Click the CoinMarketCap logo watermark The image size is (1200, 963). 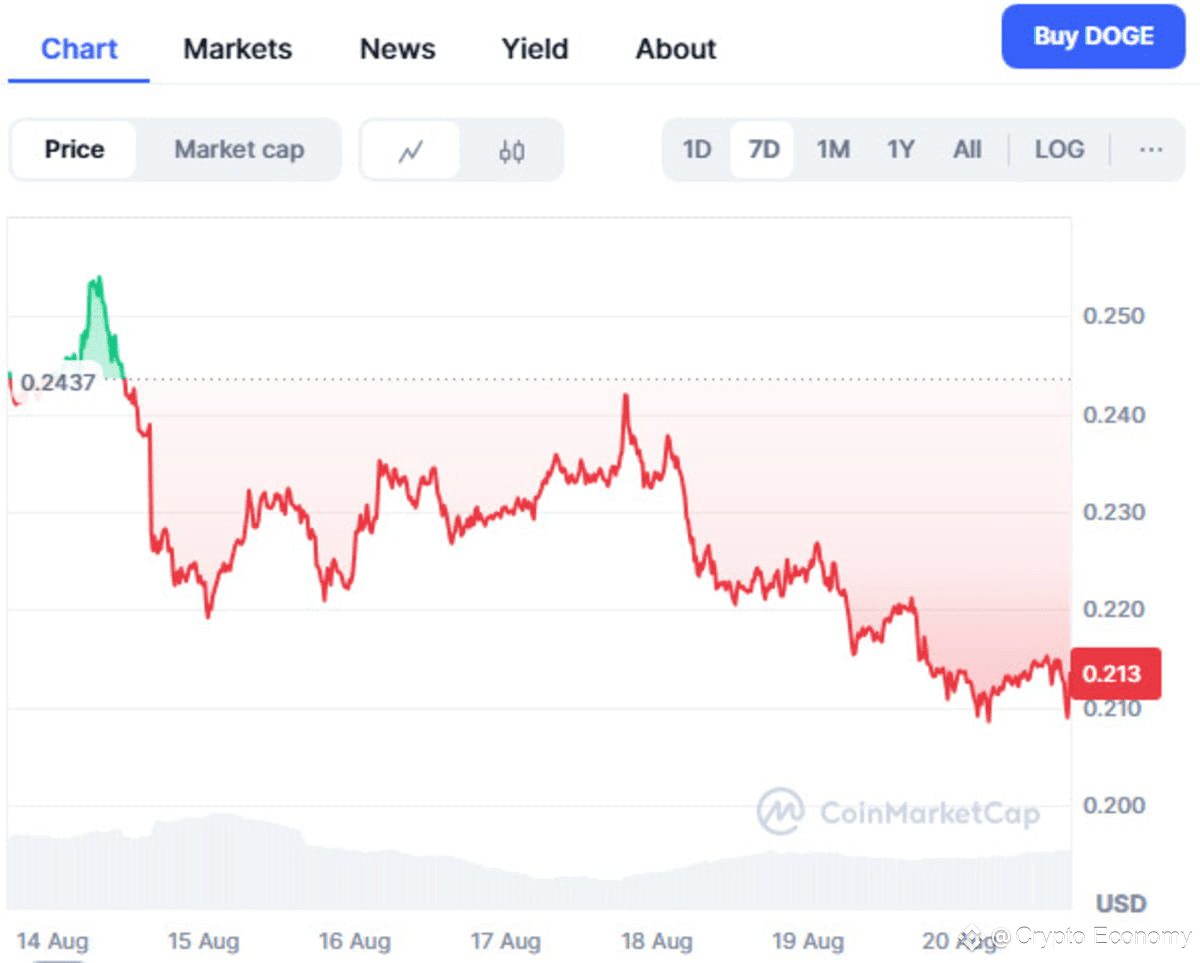tap(898, 811)
